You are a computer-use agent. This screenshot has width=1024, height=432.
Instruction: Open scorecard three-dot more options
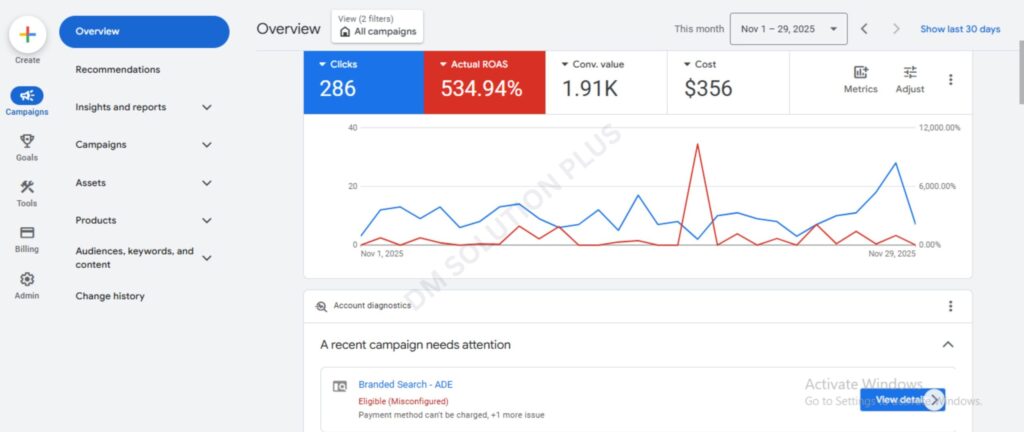pyautogui.click(x=950, y=79)
